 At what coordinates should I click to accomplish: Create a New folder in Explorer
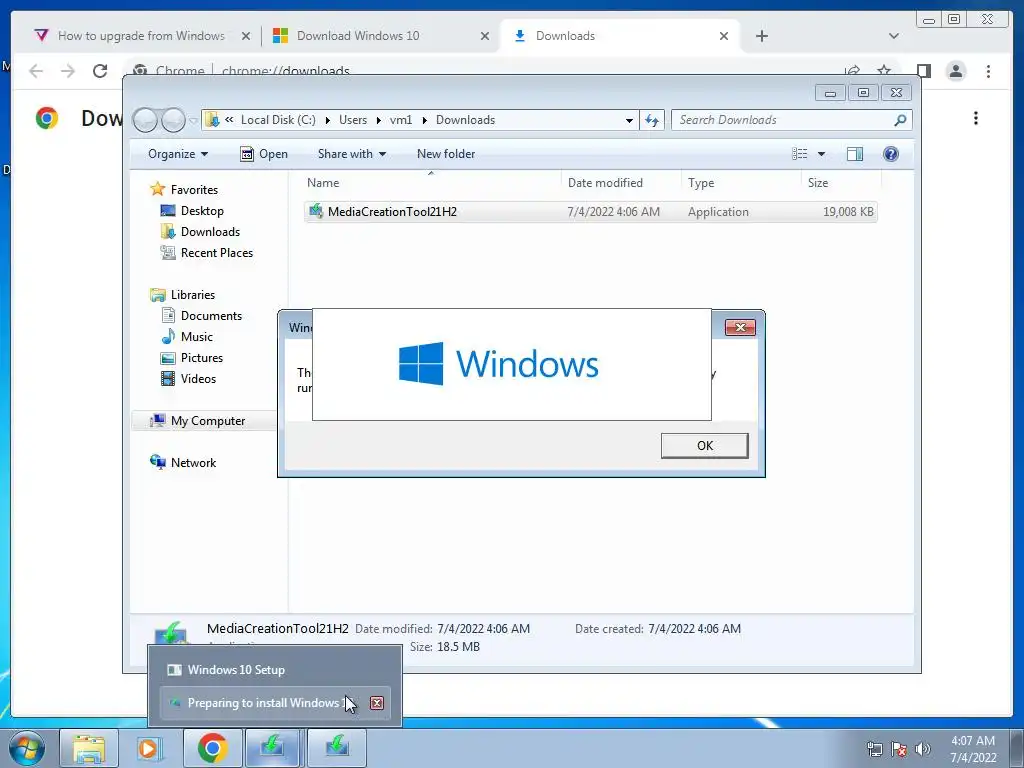click(446, 154)
